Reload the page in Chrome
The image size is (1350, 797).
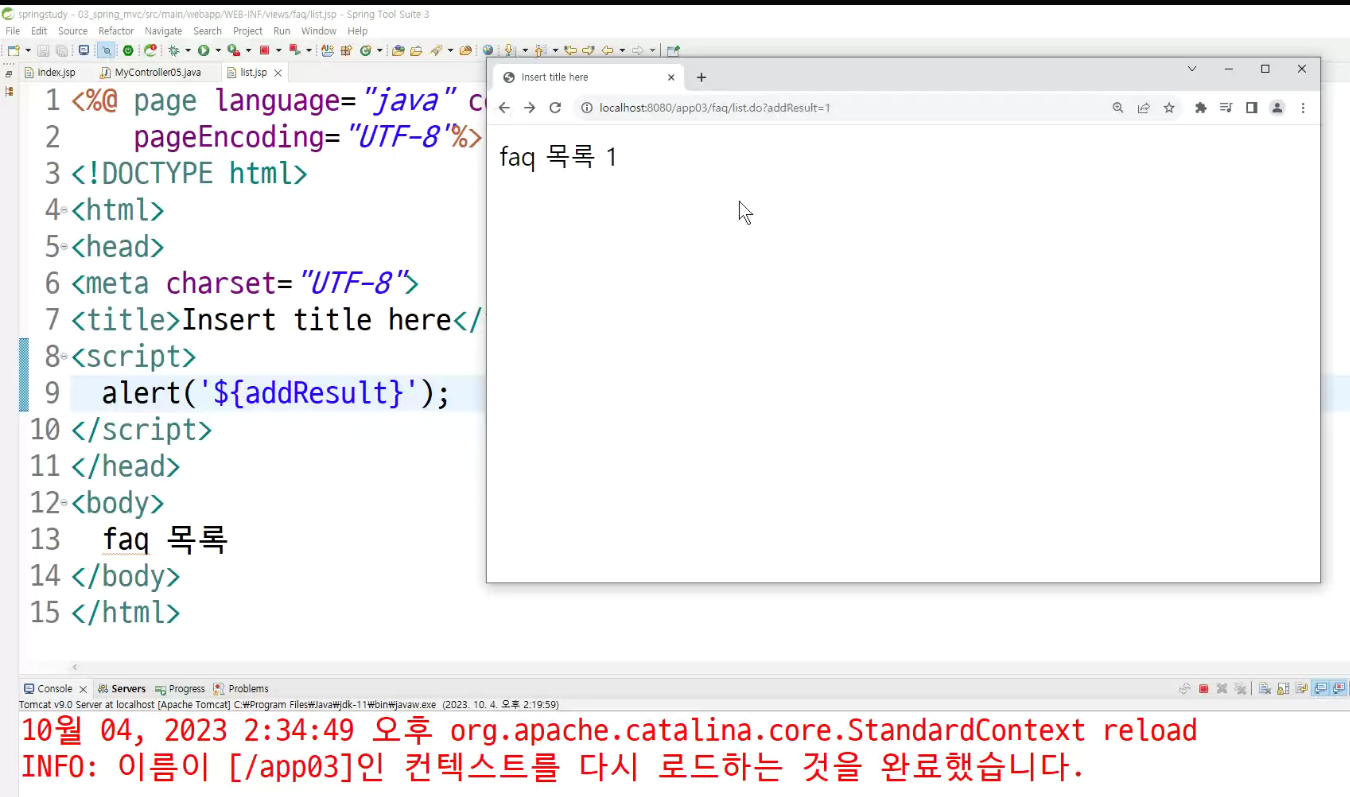555,108
